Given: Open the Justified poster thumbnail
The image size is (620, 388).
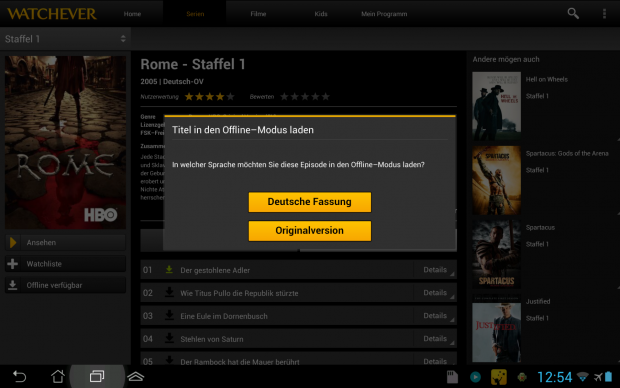Looking at the screenshot, I should click(x=496, y=328).
